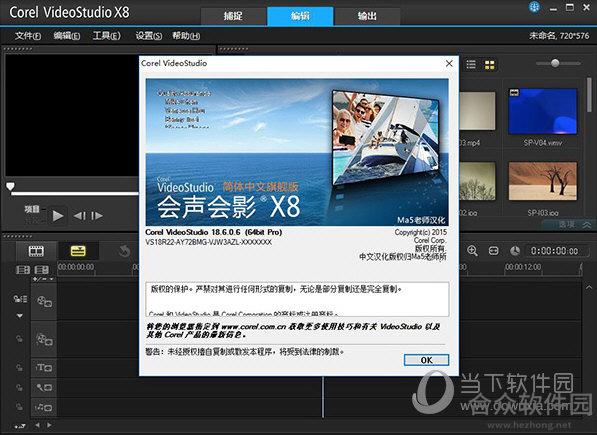The image size is (597, 435).
Task: Switch to the 编辑 (Edit) step tab
Action: [300, 16]
